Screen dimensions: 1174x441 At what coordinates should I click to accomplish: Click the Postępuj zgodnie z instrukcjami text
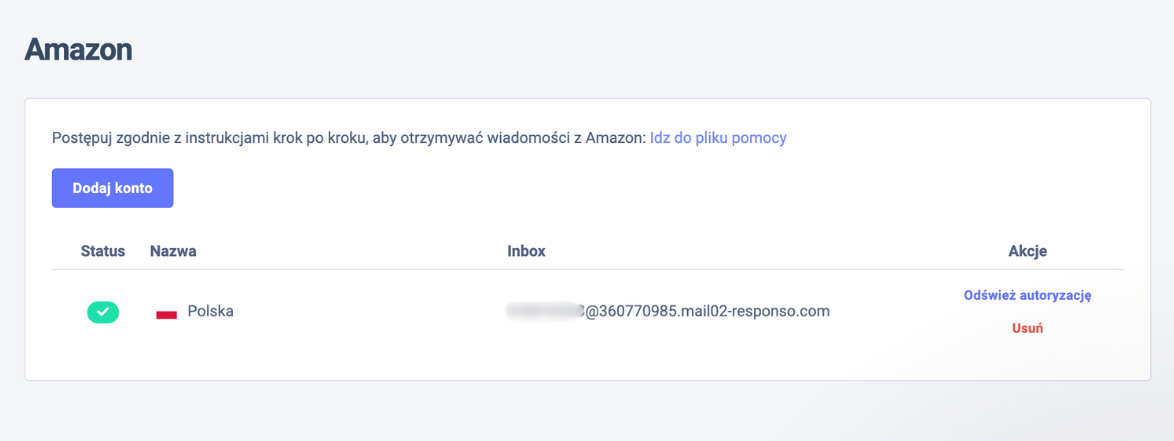[150, 138]
